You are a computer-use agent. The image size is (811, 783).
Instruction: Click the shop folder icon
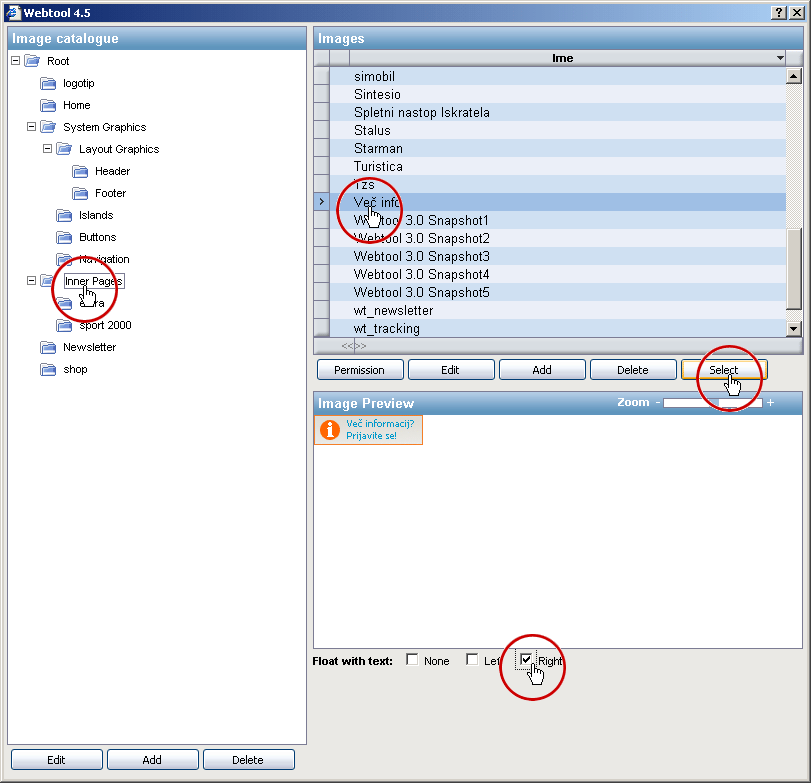point(48,369)
